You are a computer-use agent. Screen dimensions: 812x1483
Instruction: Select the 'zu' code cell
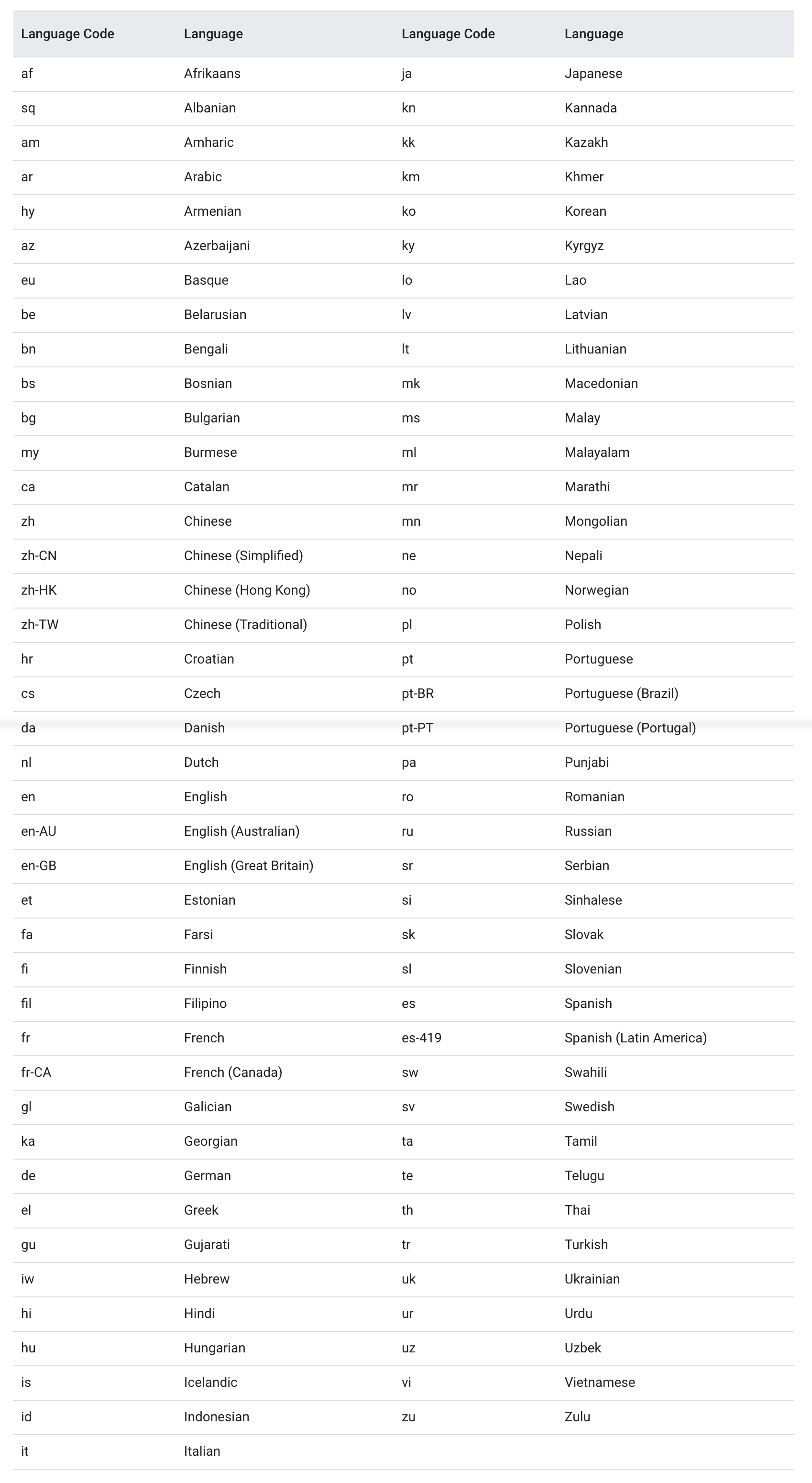[x=408, y=1416]
